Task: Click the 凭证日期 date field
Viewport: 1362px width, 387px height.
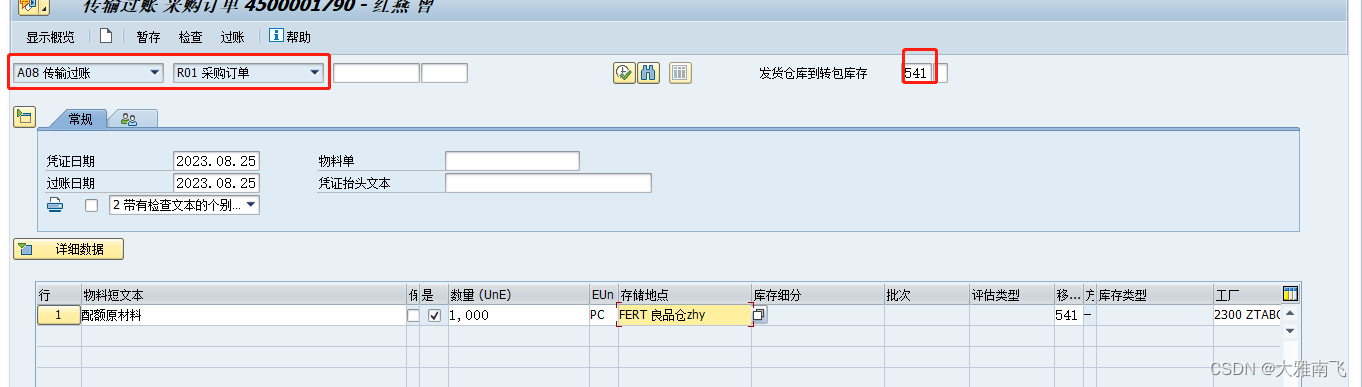Action: 216,161
